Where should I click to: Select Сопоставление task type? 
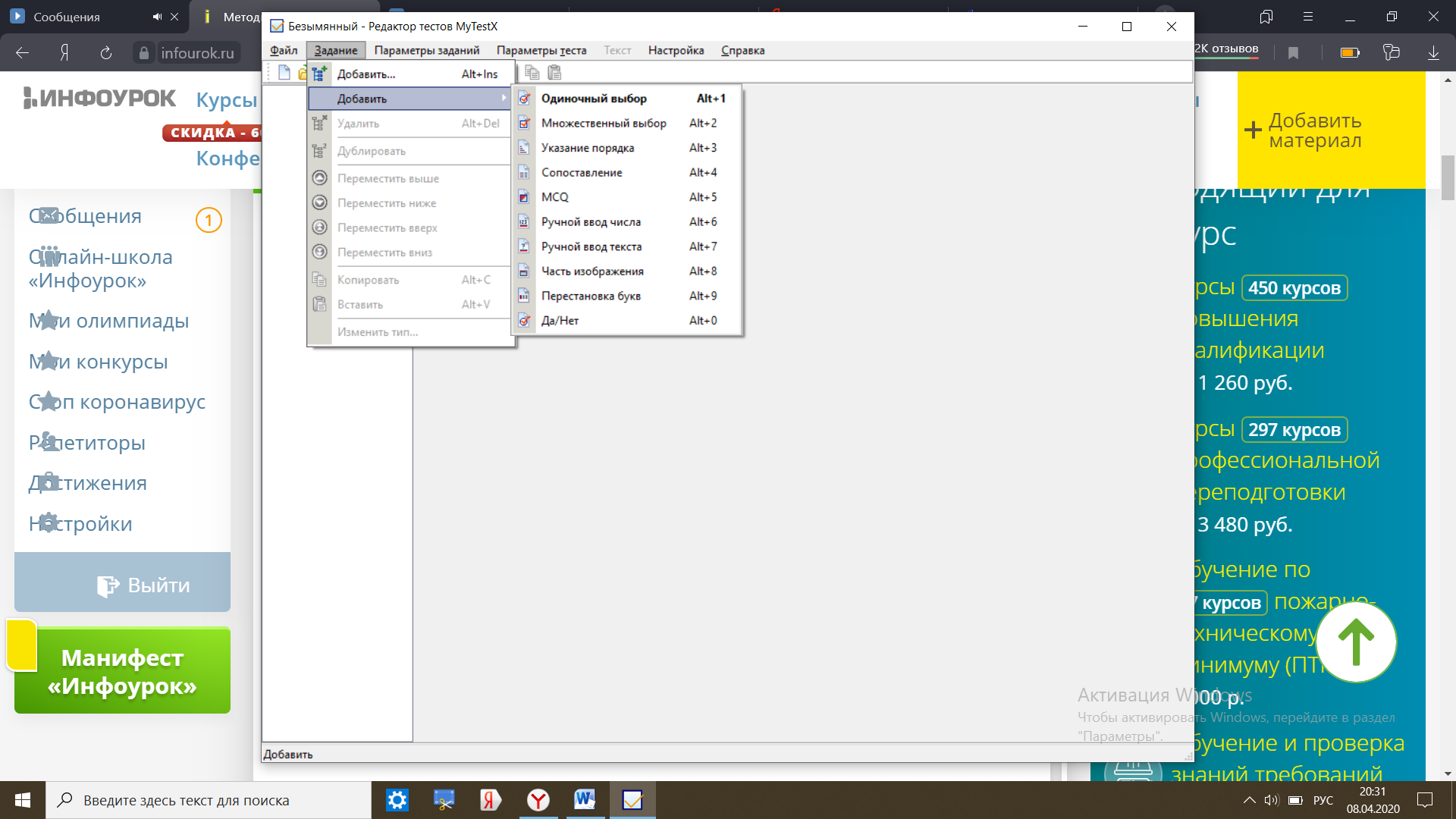[626, 172]
